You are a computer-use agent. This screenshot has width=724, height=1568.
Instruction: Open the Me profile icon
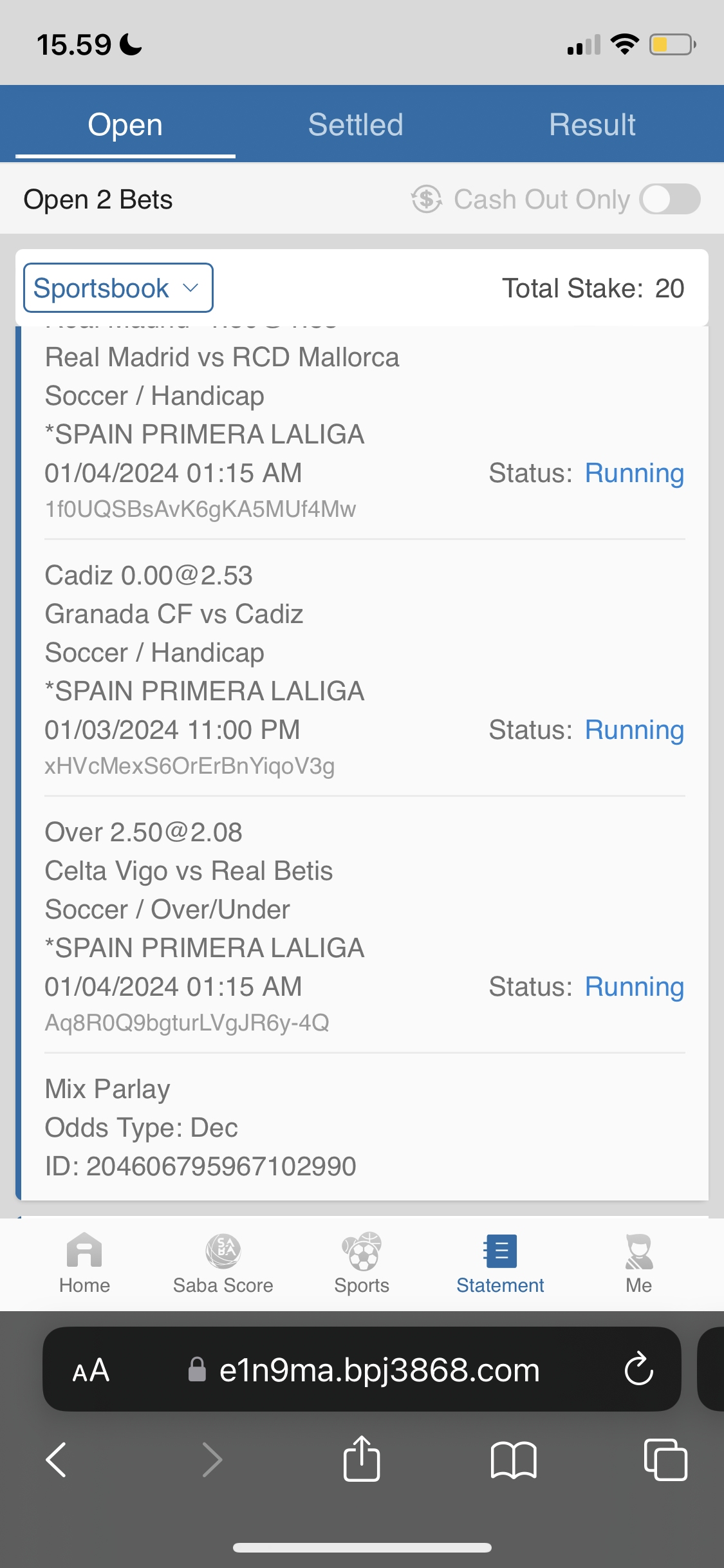pyautogui.click(x=639, y=1251)
